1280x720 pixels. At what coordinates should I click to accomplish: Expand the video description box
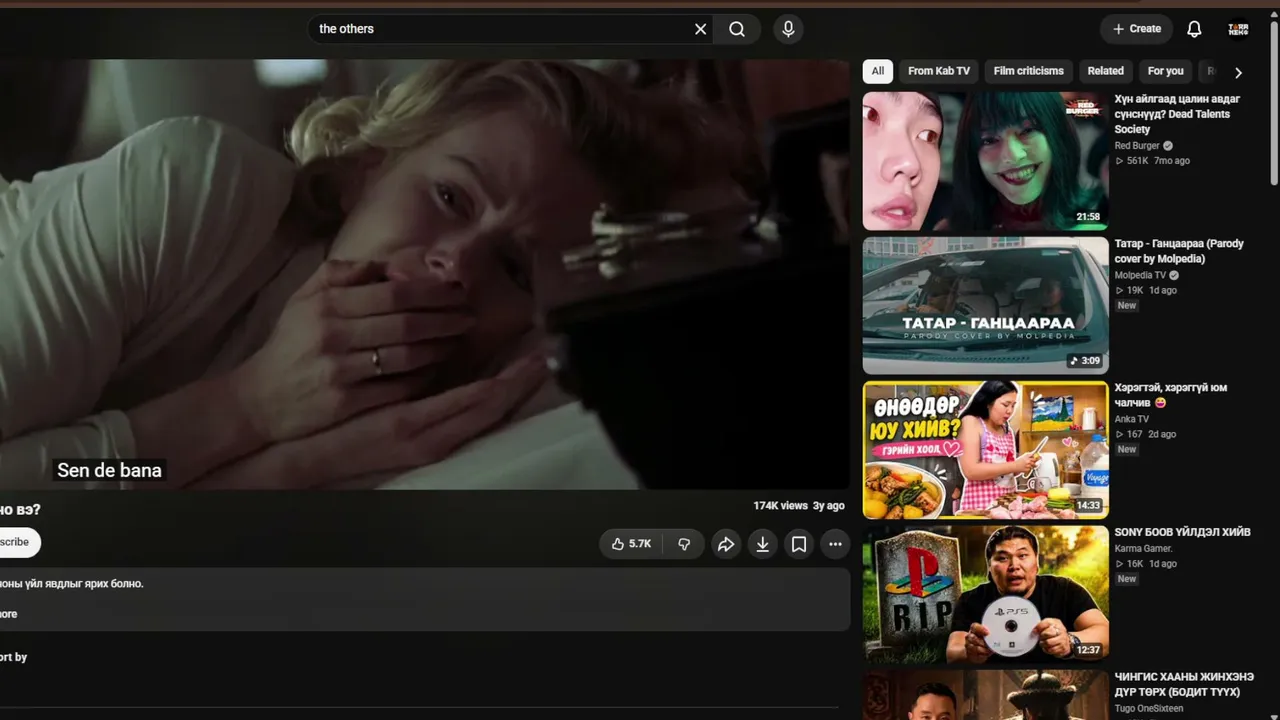click(x=424, y=599)
